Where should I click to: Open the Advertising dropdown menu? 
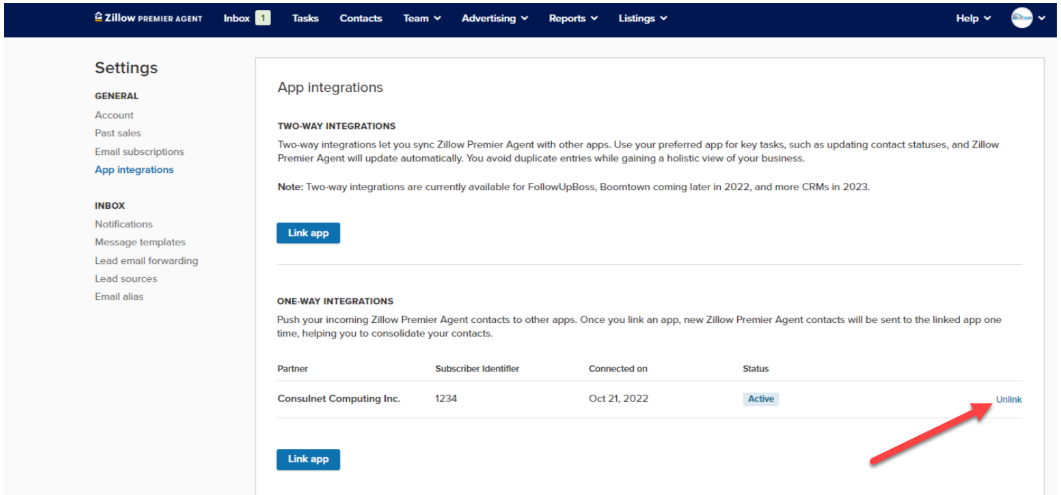pyautogui.click(x=495, y=18)
